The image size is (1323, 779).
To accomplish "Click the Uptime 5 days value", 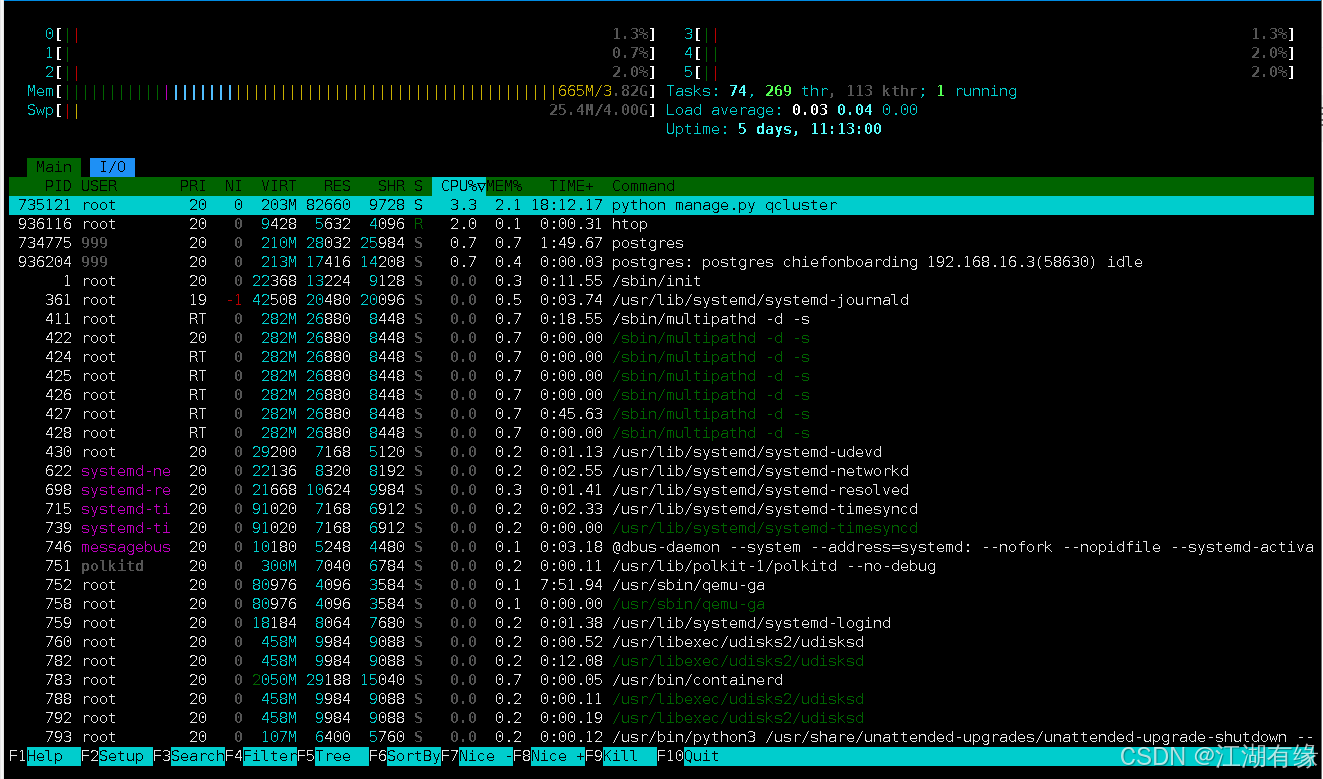I will [x=810, y=129].
